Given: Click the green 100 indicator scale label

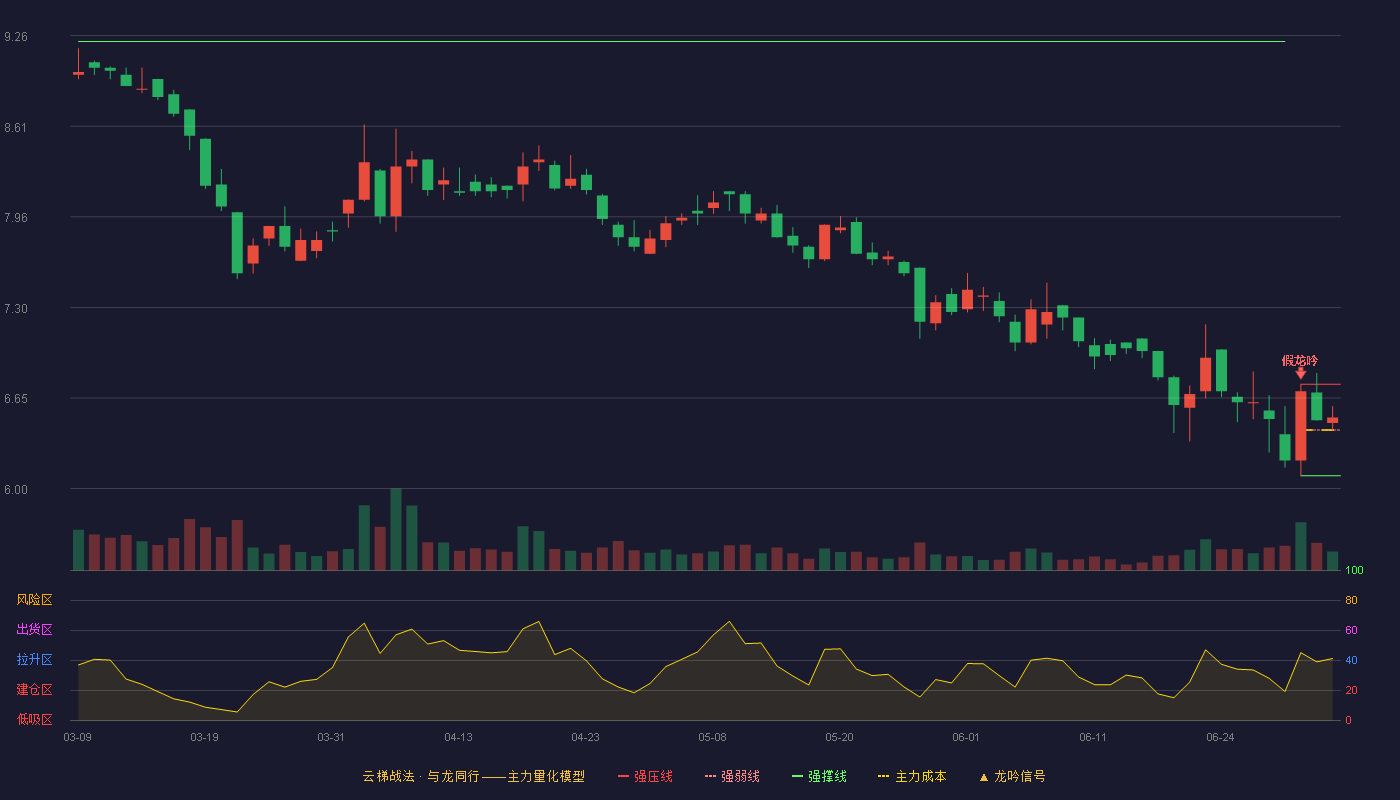Looking at the screenshot, I should point(1354,571).
